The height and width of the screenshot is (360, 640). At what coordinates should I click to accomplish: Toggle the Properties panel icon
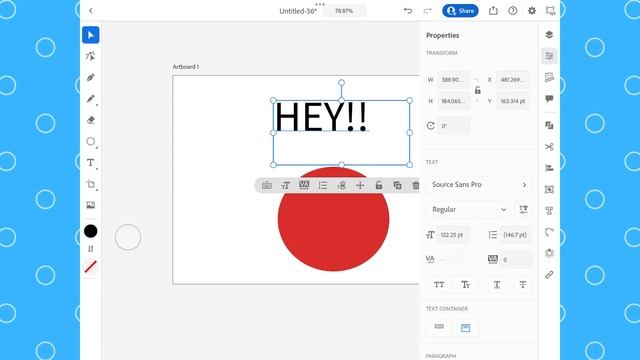click(x=549, y=56)
